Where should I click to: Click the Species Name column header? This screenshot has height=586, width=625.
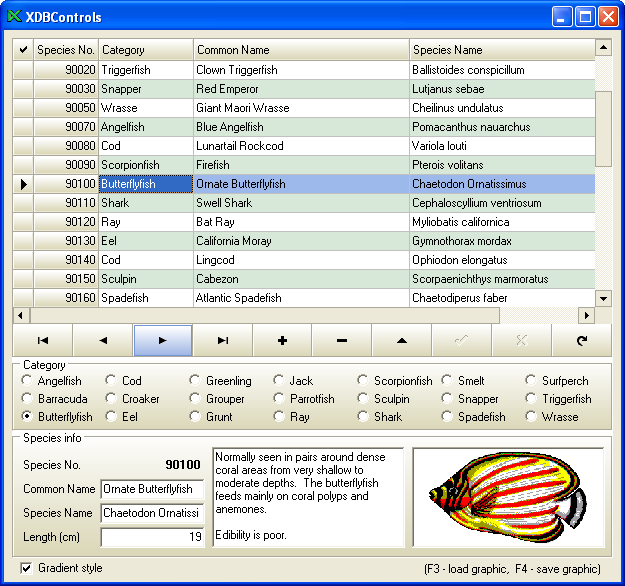tap(501, 50)
